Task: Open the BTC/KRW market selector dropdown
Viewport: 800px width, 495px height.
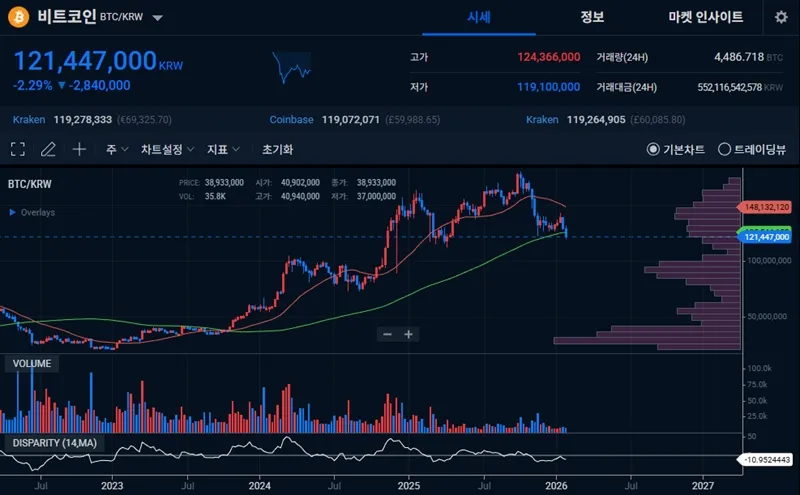Action: pos(158,18)
